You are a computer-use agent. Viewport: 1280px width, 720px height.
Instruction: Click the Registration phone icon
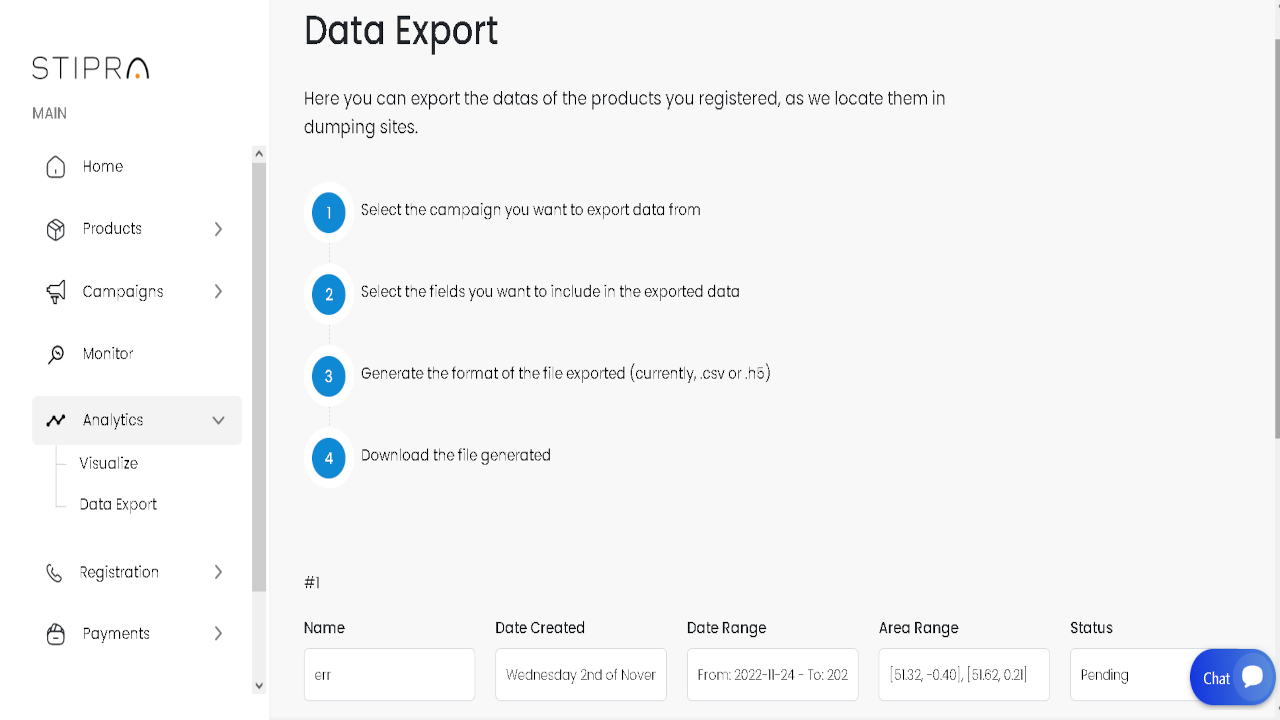pyautogui.click(x=54, y=573)
